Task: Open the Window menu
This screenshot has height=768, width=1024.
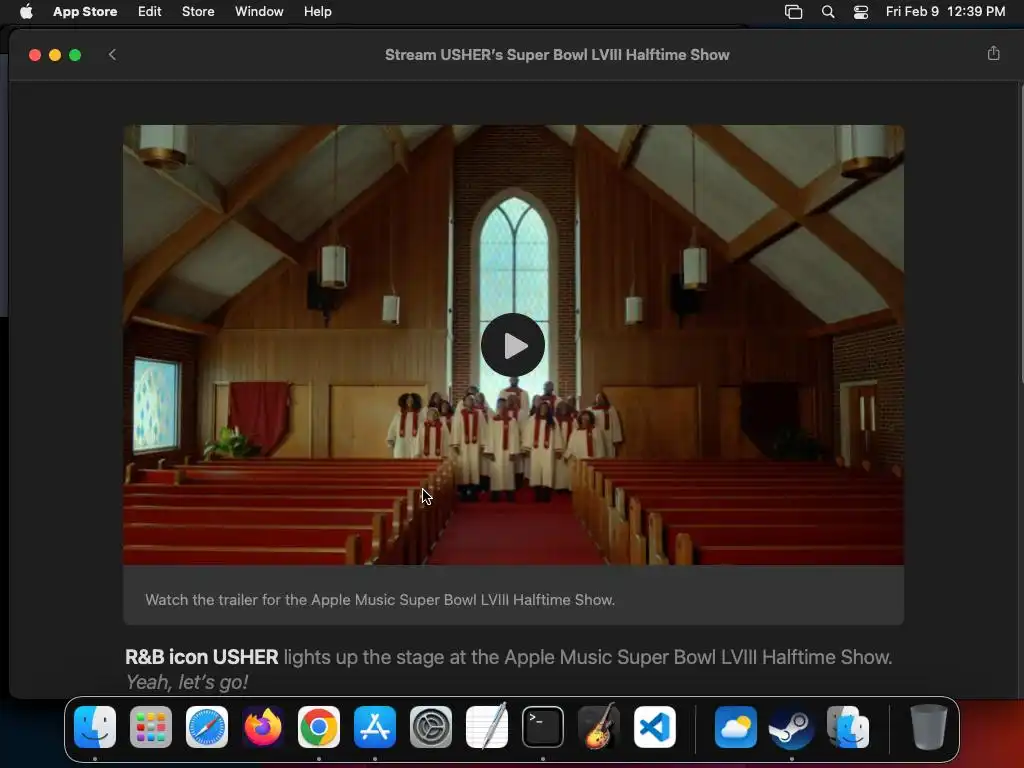Action: [259, 11]
